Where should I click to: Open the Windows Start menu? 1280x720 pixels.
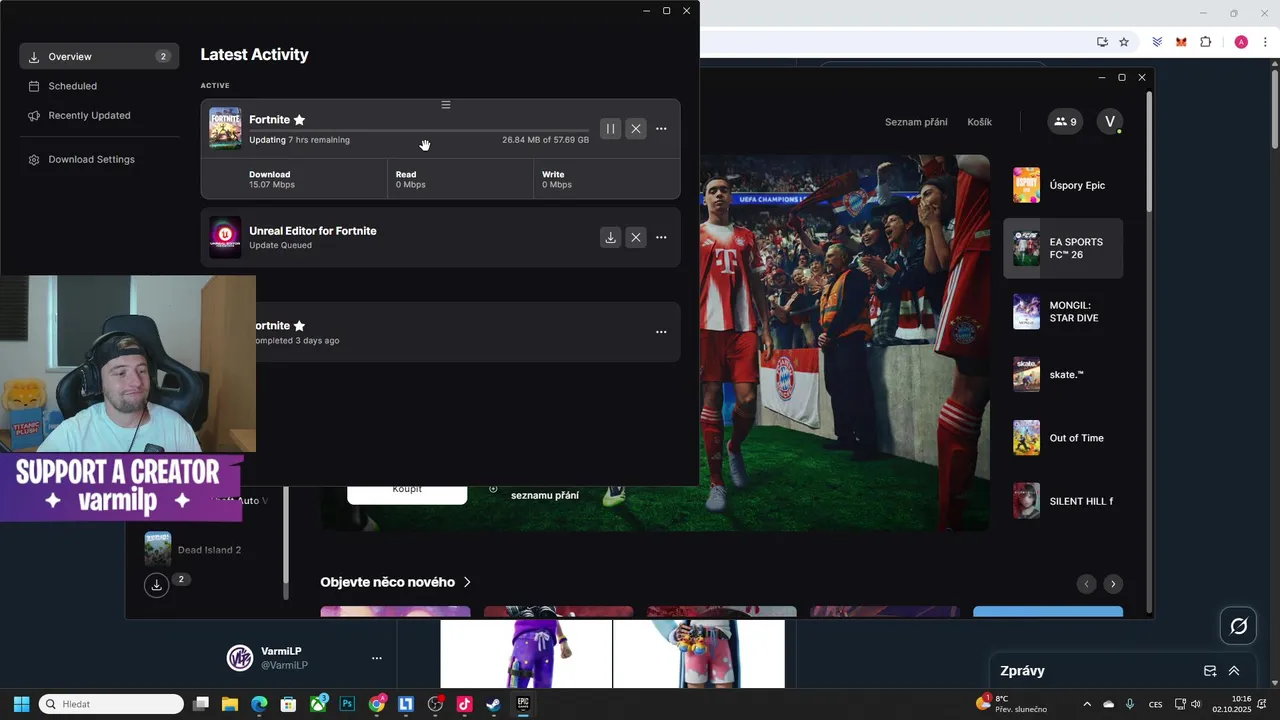point(21,704)
